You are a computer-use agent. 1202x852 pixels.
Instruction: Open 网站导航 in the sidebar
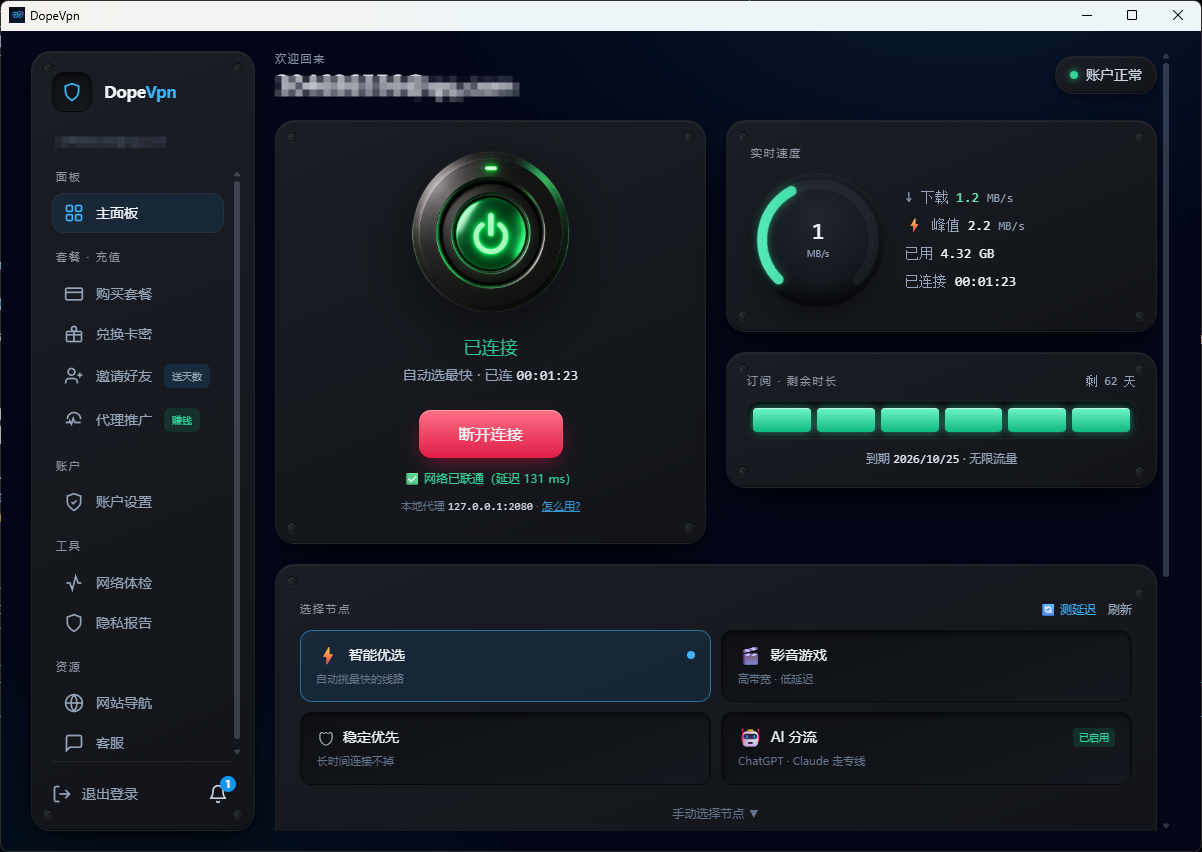click(x=138, y=703)
